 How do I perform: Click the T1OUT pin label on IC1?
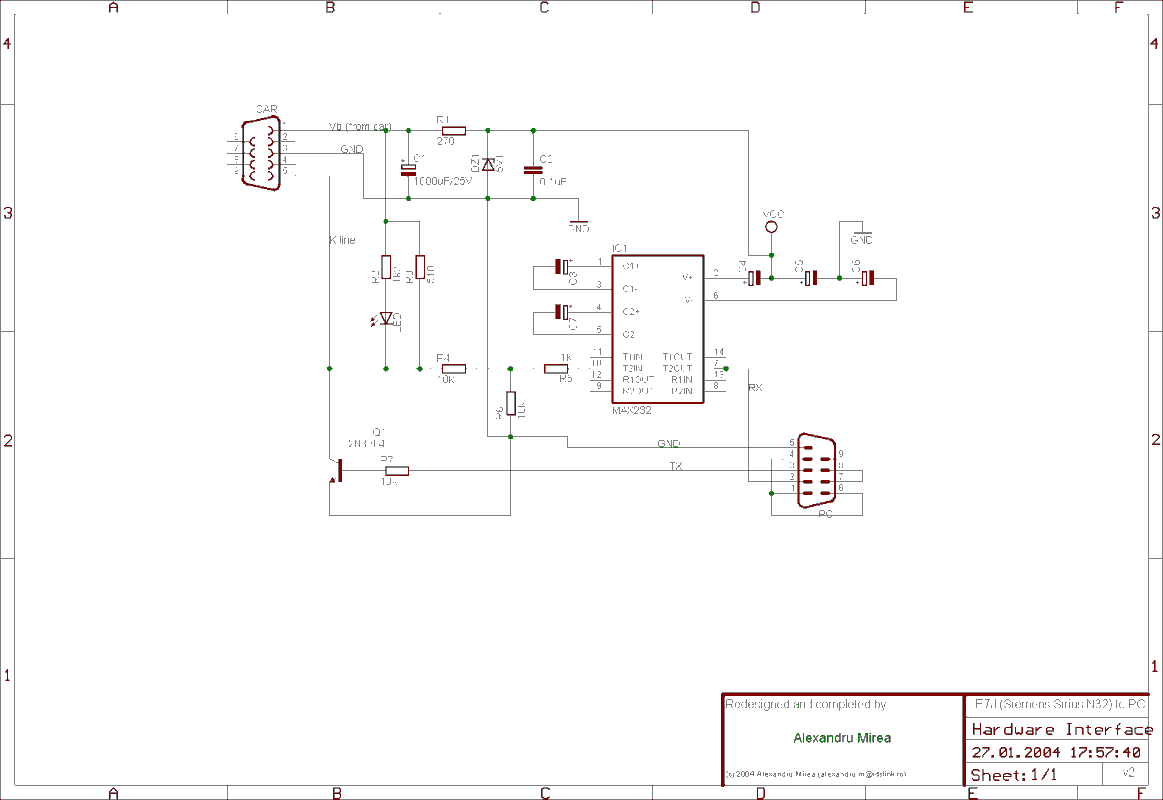(x=677, y=357)
